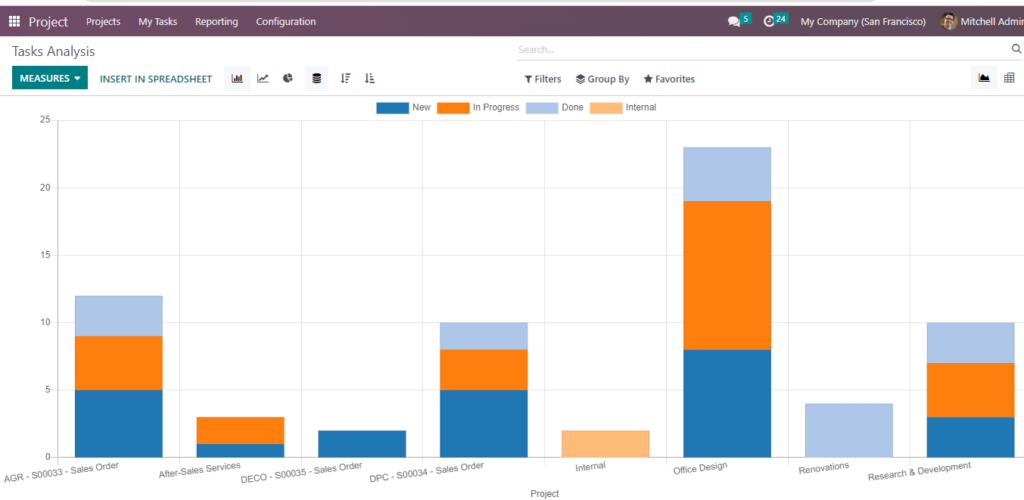The width and height of the screenshot is (1024, 500).
Task: Switch to line chart mode
Action: coord(263,78)
